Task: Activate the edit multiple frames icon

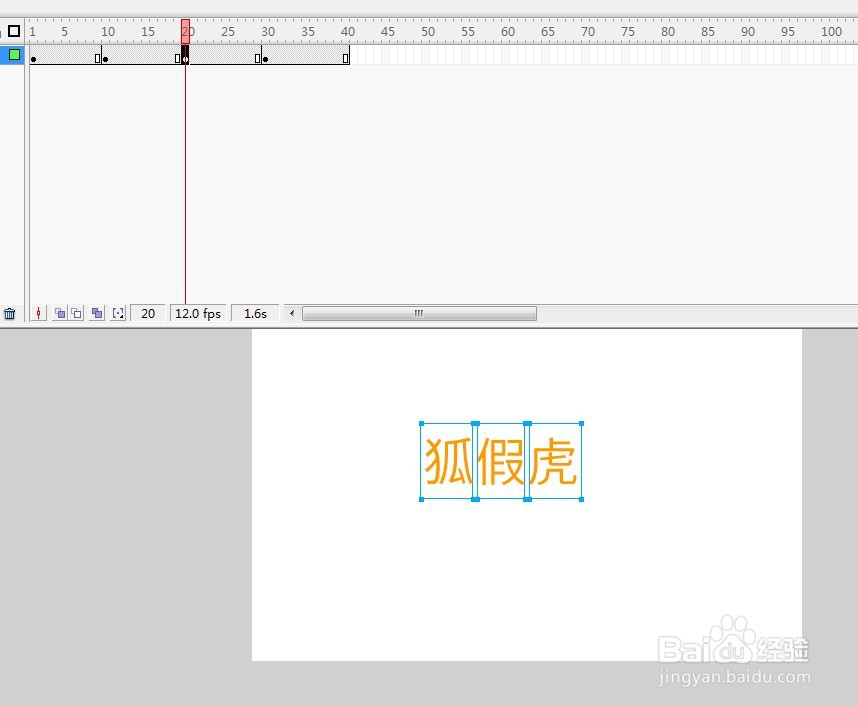Action: point(97,313)
